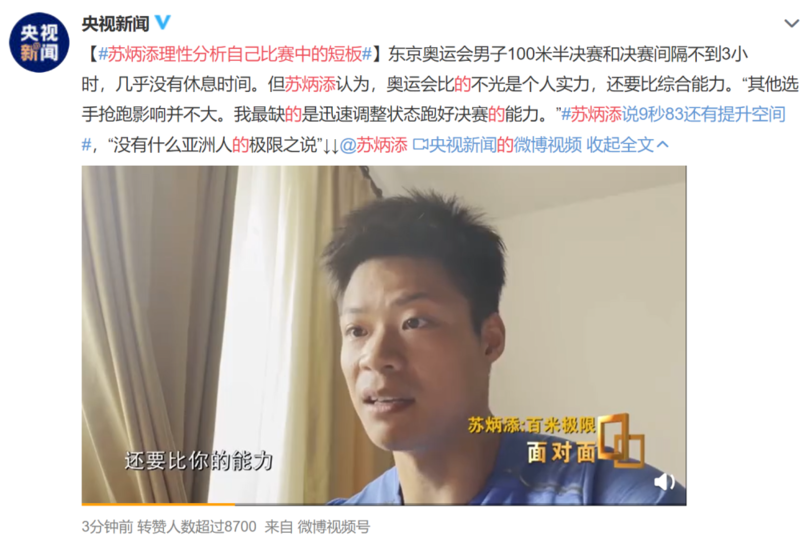
Task: Click 苏炳添 highlighted name in second line
Action: [310, 84]
